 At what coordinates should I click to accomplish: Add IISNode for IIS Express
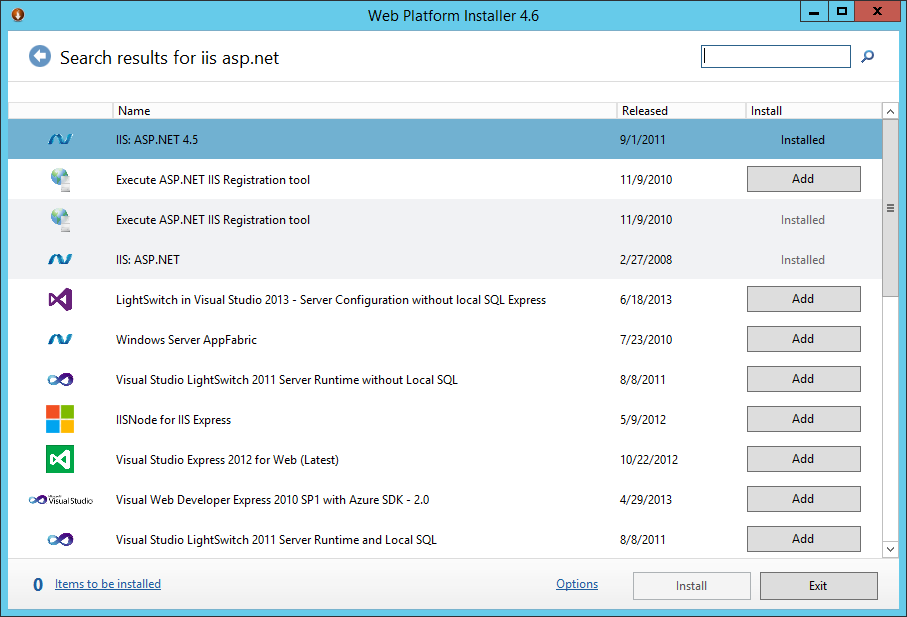coord(803,418)
